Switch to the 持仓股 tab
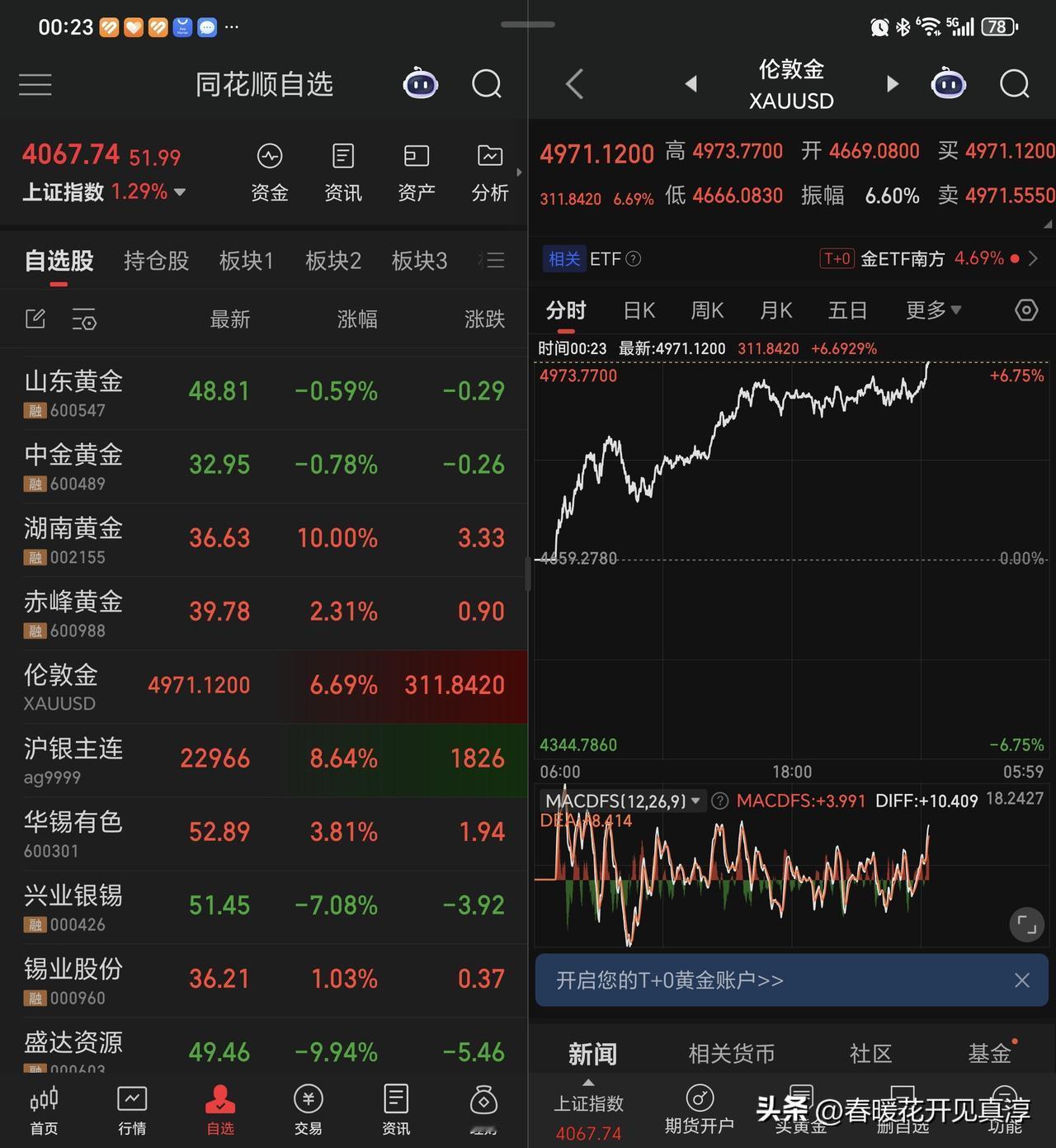This screenshot has height=1148, width=1056. tap(157, 261)
